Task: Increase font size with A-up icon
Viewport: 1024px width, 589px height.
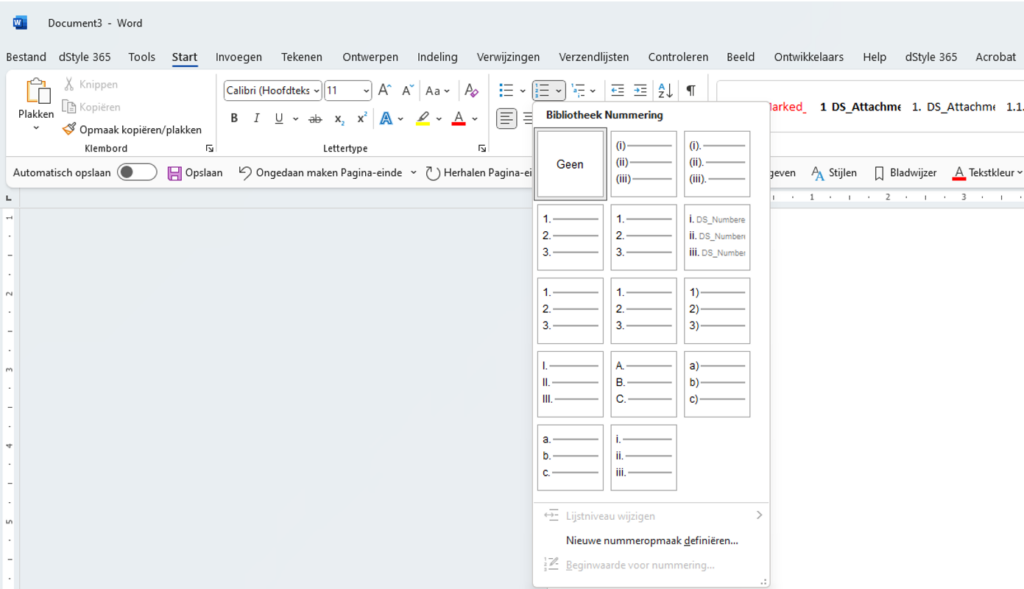Action: (x=385, y=90)
